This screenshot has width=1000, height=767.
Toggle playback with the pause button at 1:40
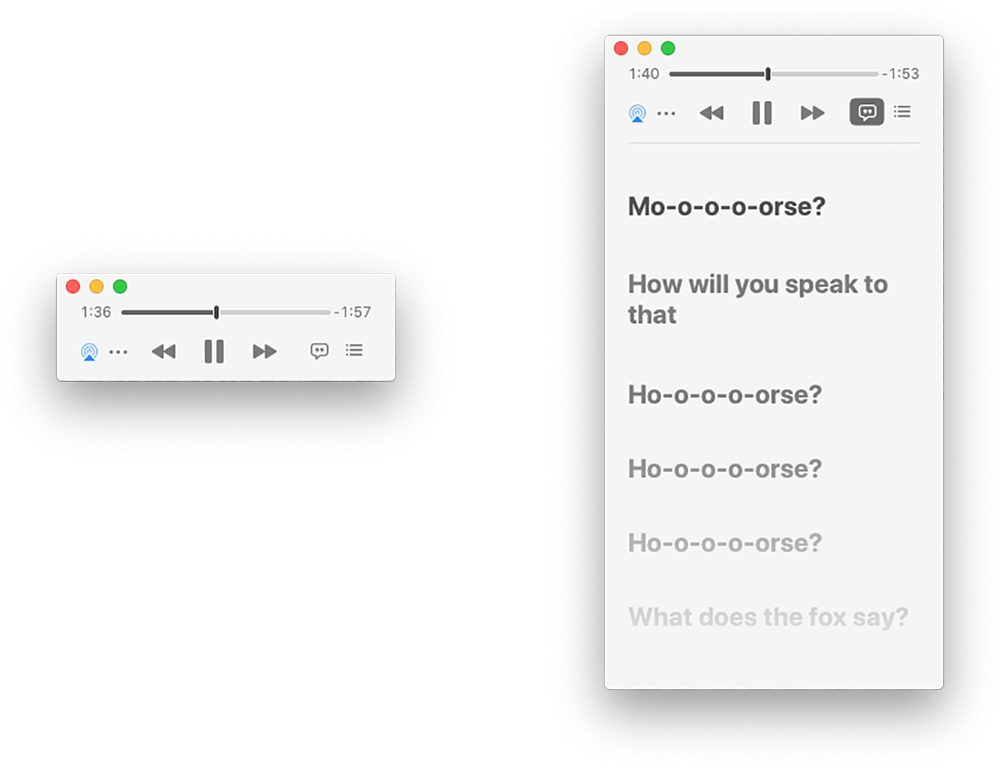[761, 113]
